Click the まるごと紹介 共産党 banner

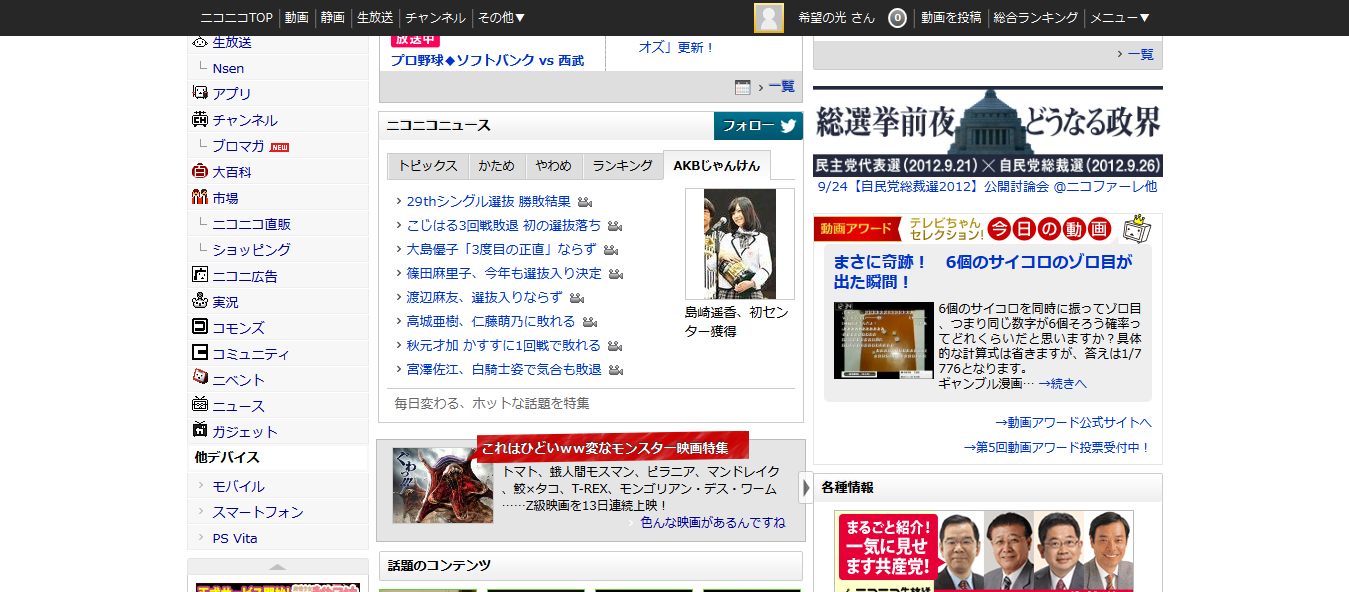click(984, 551)
